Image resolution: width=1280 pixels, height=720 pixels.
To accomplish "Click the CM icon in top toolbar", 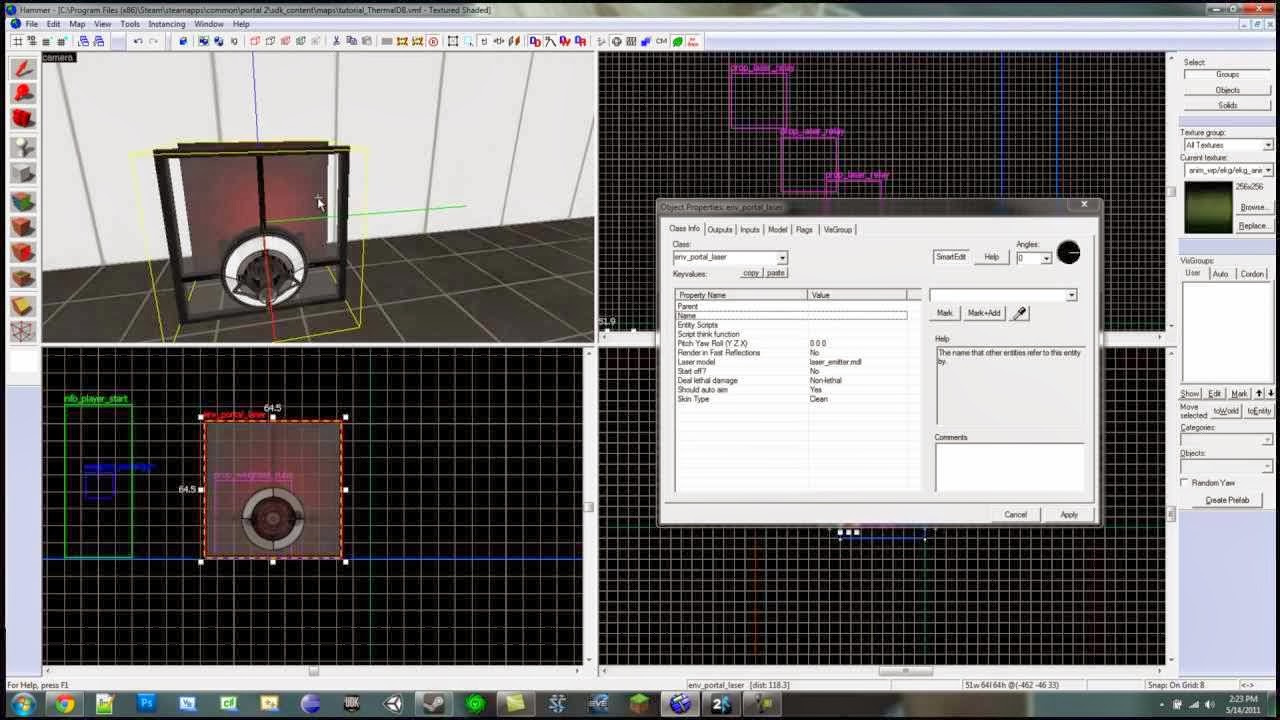I will click(x=662, y=41).
